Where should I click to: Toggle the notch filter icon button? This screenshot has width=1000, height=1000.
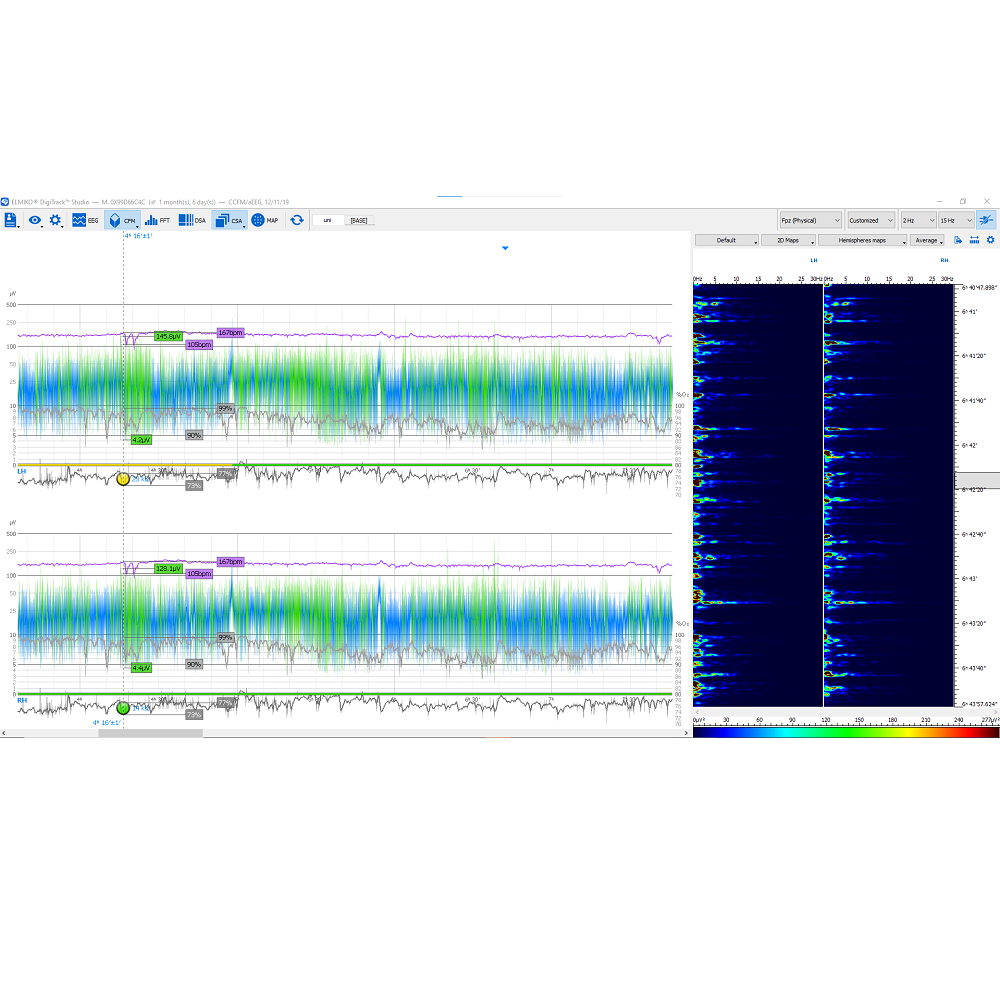[x=987, y=220]
